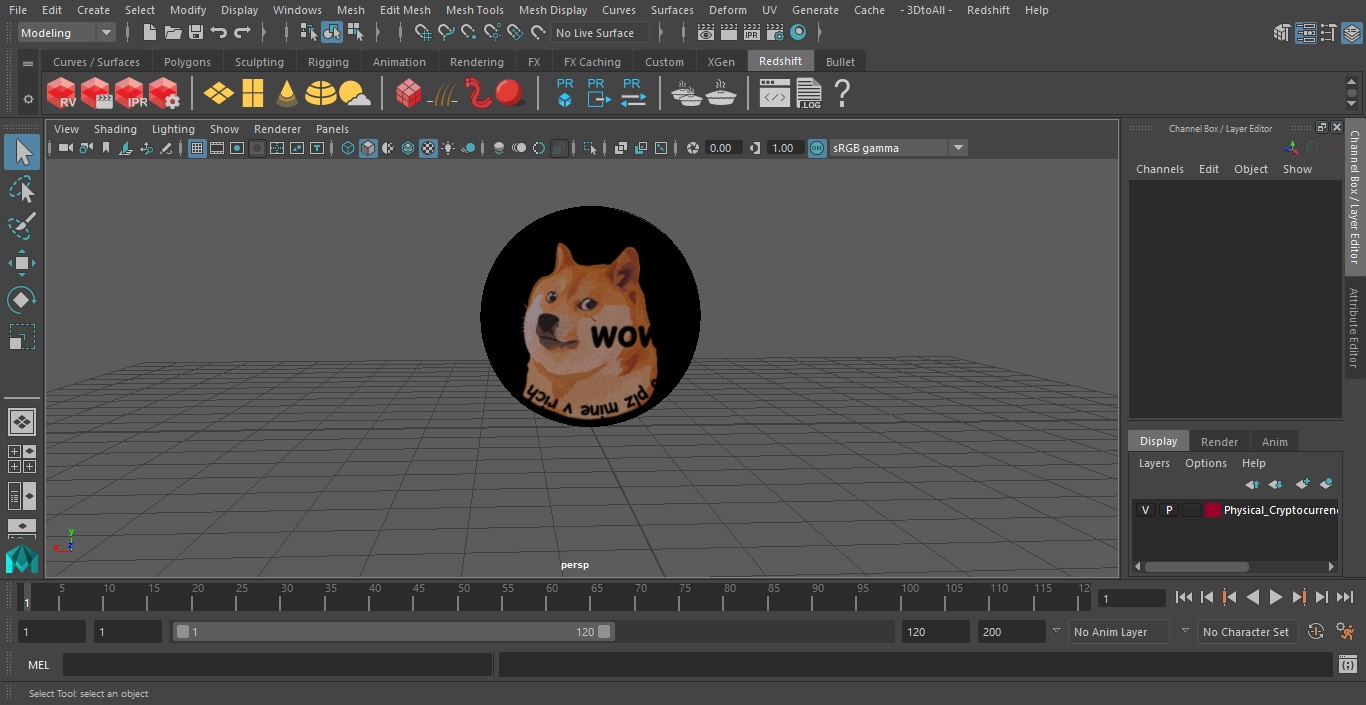Click Play backwards button
1366x705 pixels.
(x=1253, y=597)
